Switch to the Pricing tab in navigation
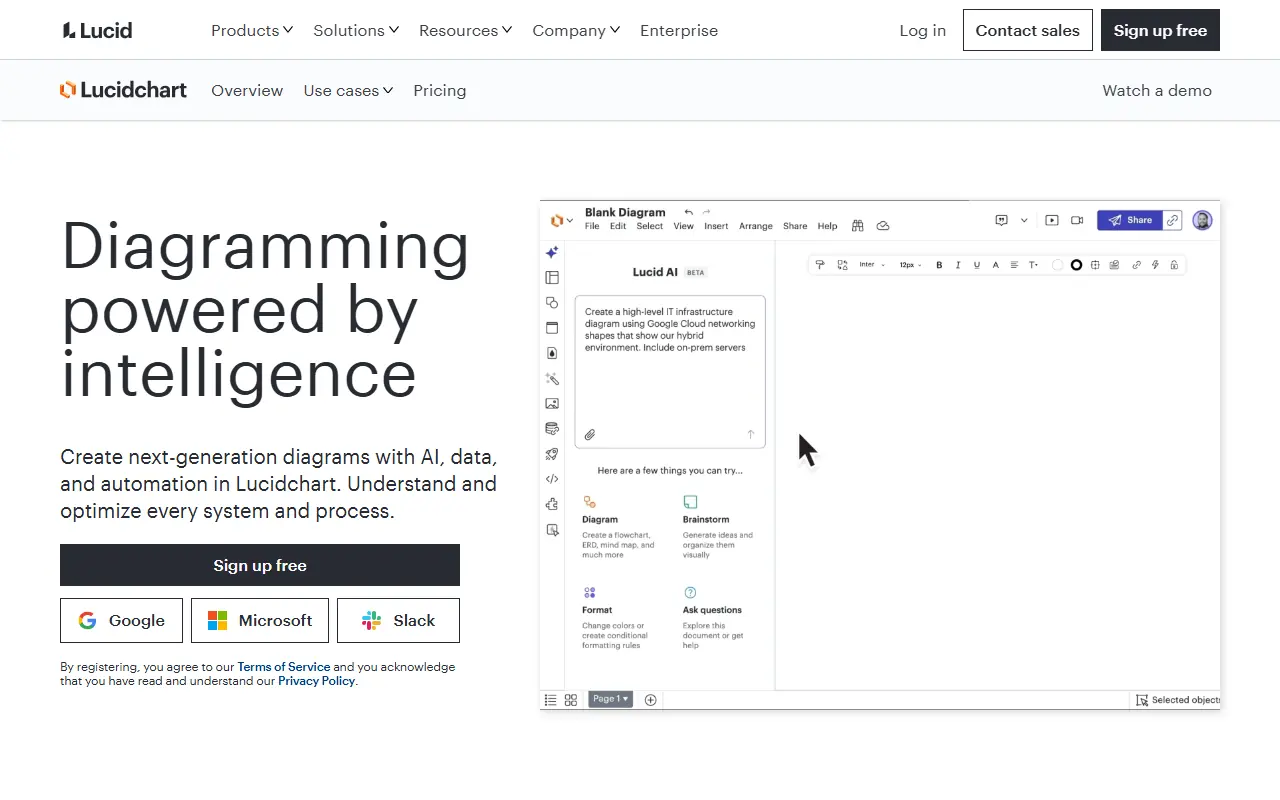Screen dimensions: 1280x800 (440, 90)
